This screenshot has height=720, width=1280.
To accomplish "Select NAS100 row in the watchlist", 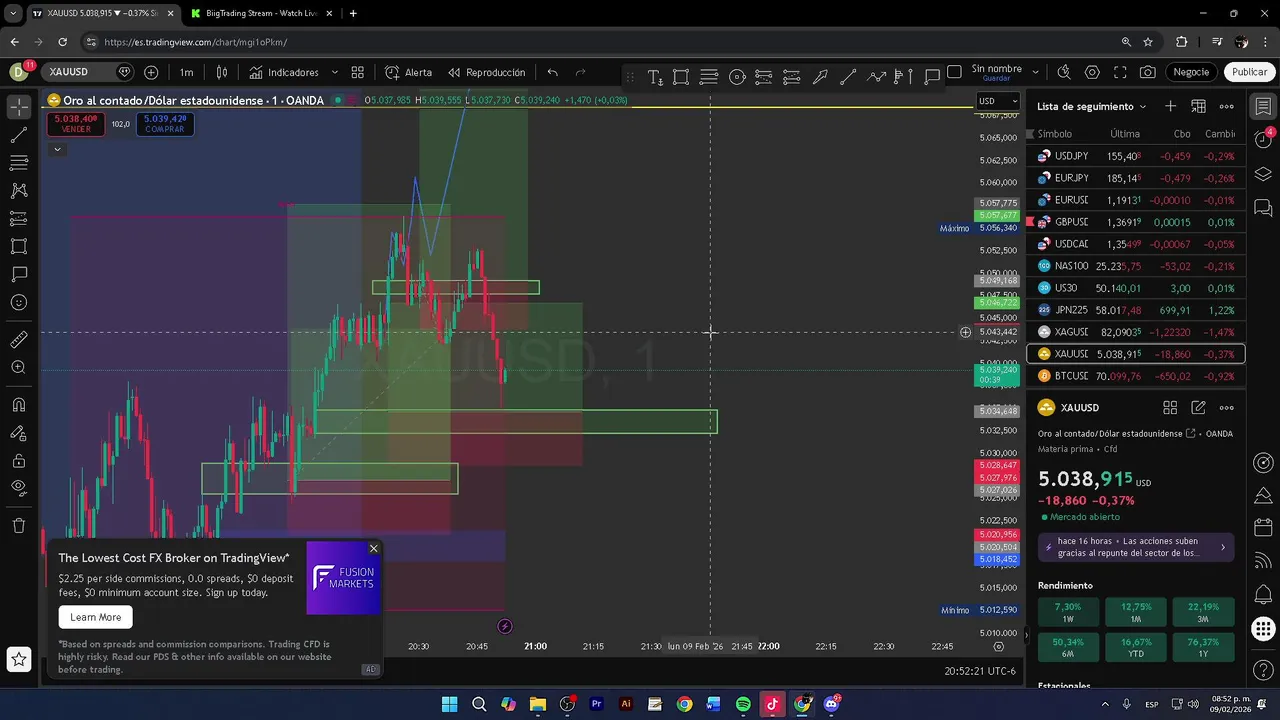I will (1136, 266).
